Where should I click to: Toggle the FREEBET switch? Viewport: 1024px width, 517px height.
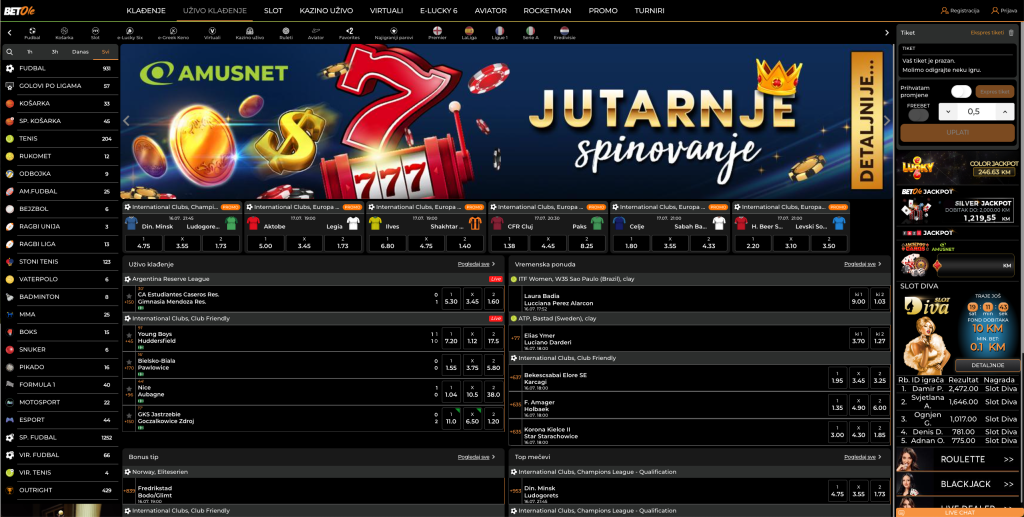coord(918,116)
